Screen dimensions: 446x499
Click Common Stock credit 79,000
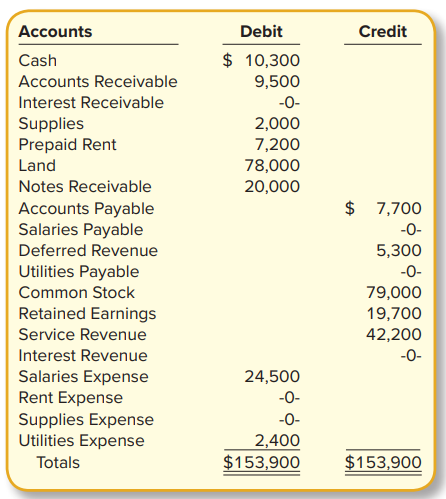(394, 293)
